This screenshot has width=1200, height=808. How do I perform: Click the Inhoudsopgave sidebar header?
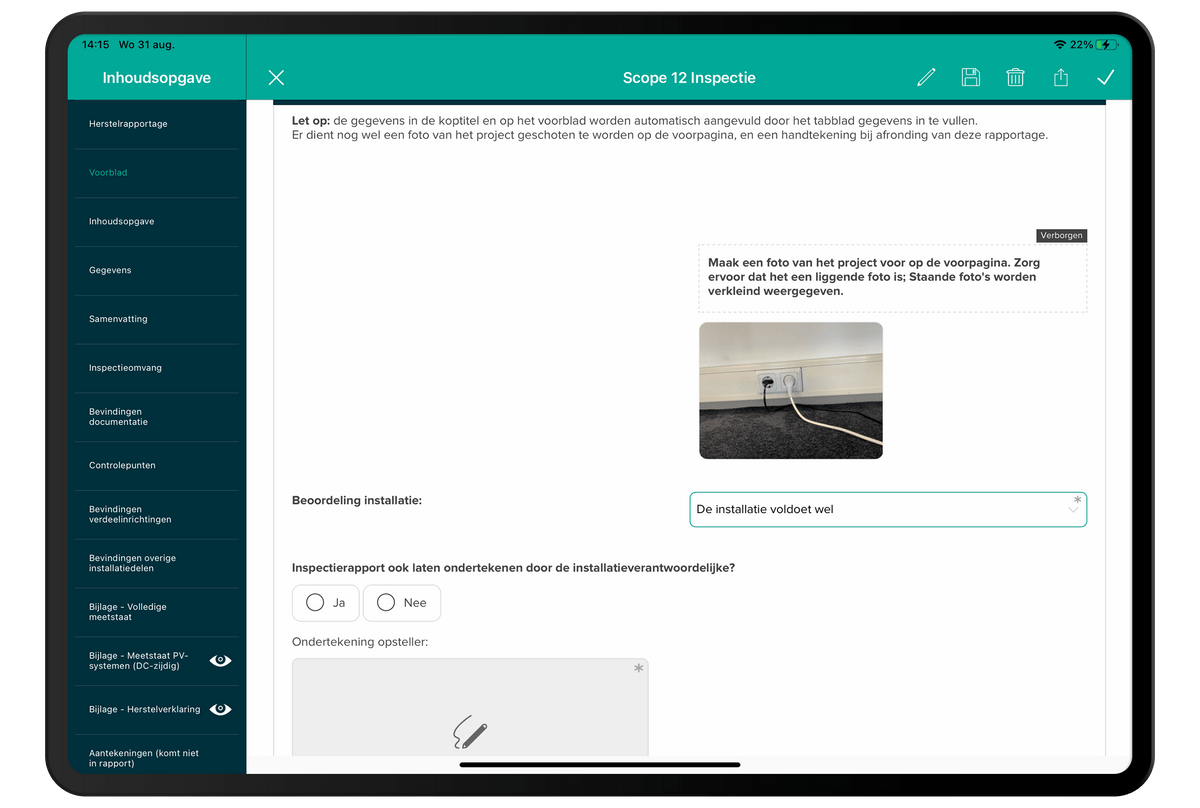tap(157, 78)
